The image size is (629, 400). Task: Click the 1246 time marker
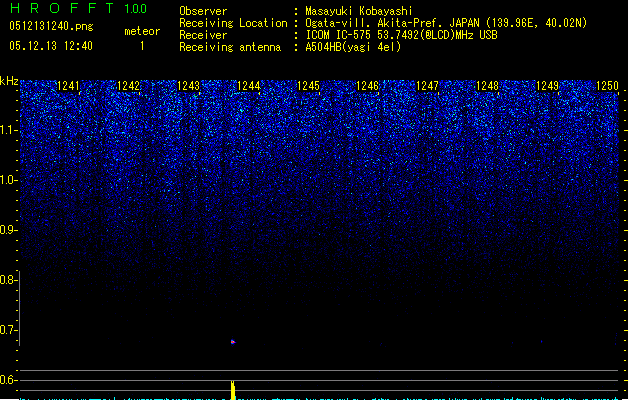point(367,86)
